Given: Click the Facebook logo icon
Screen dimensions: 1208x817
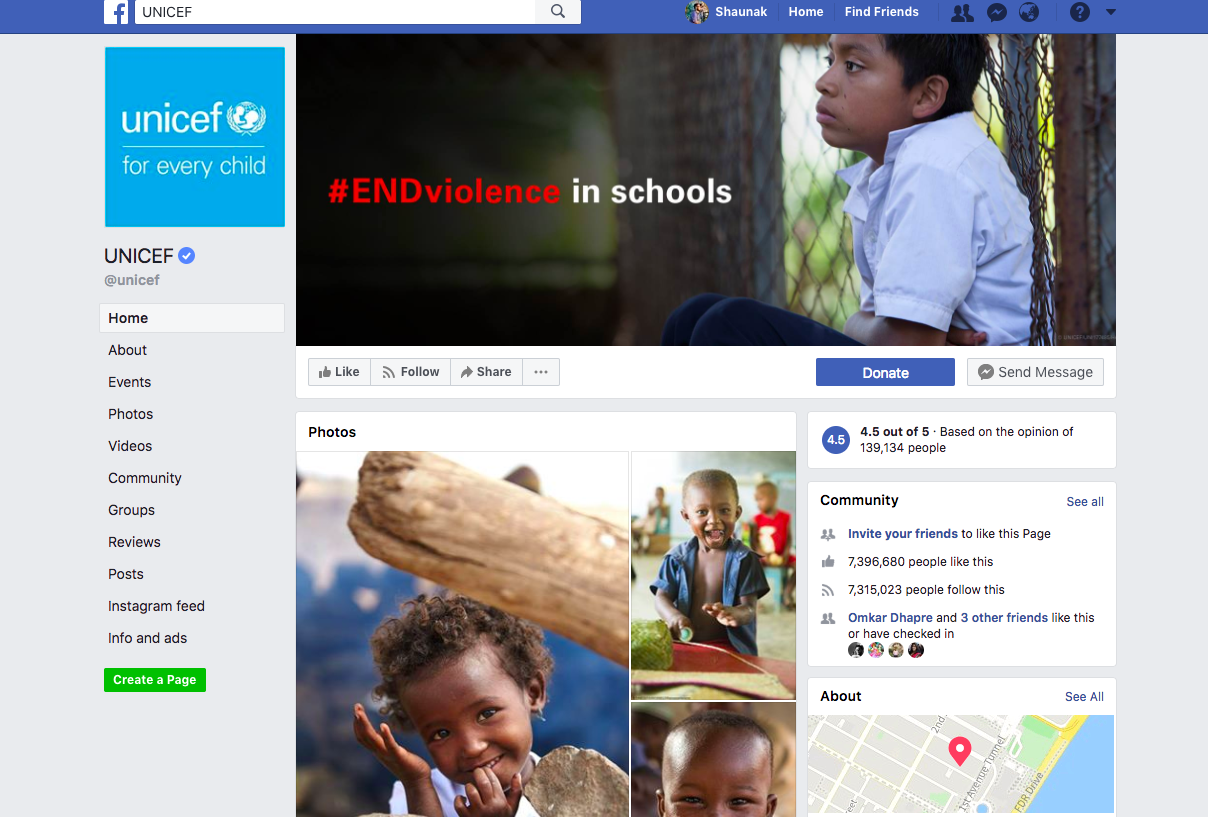Looking at the screenshot, I should (x=117, y=12).
